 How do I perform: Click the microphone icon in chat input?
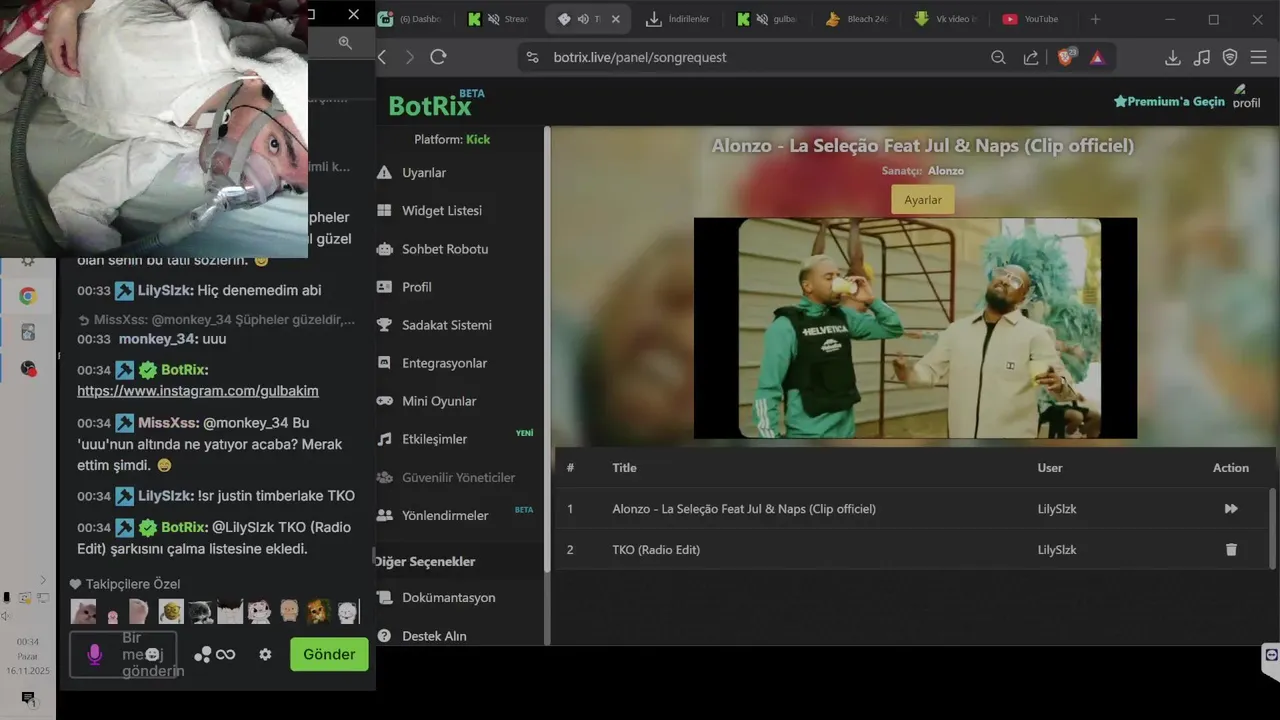coord(95,654)
